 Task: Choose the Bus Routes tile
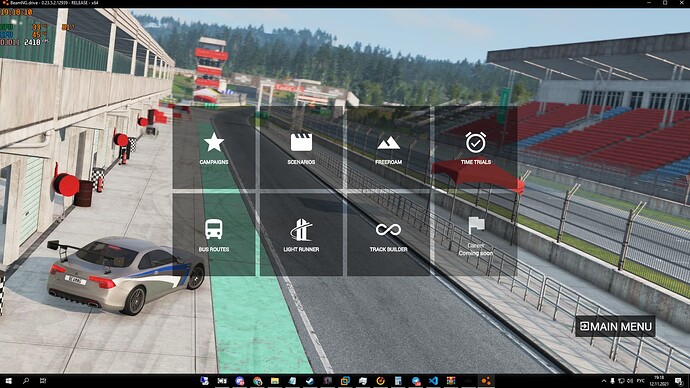pyautogui.click(x=214, y=235)
